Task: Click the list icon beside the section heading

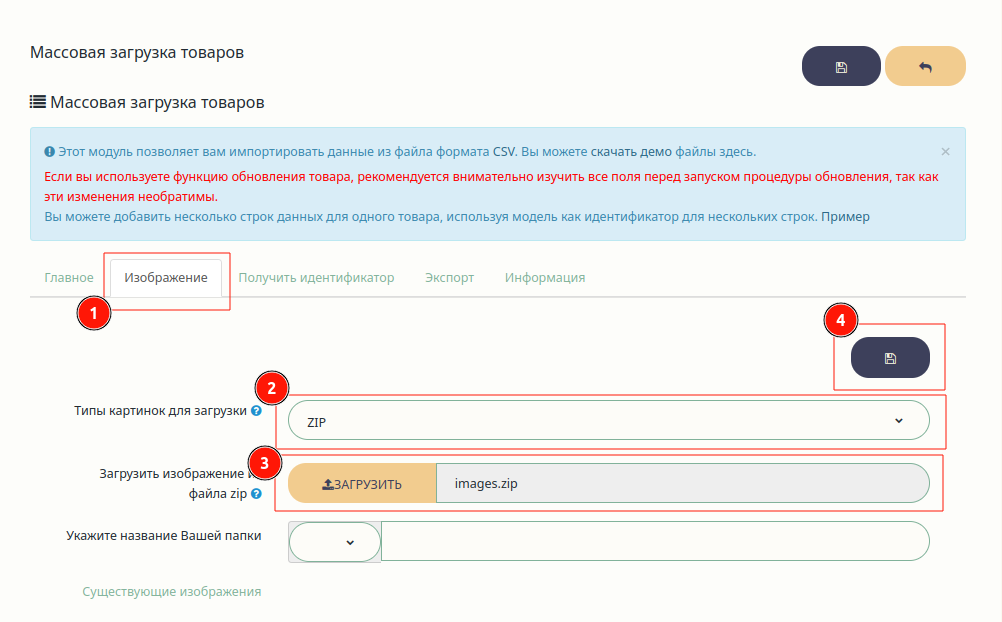Action: (38, 102)
